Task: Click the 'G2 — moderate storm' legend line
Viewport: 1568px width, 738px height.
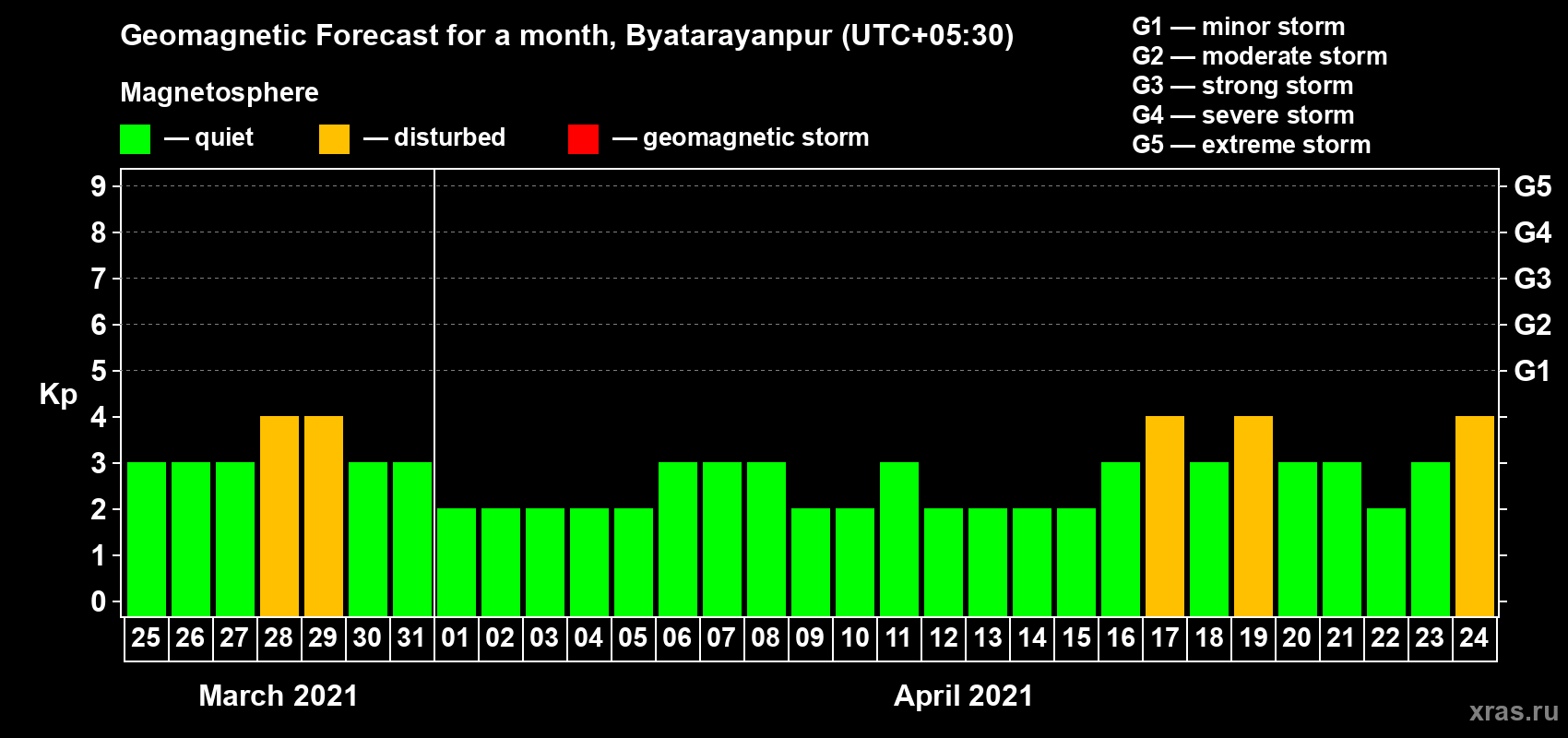Action: 1260,56
